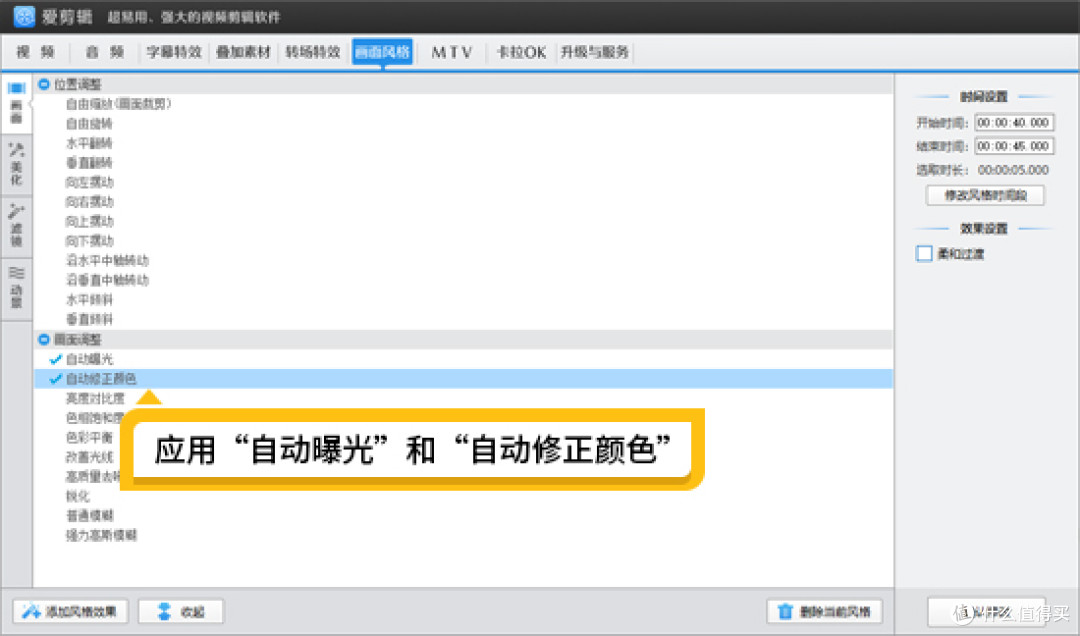Select 自由缩放(画面裁剪) style

pos(118,104)
